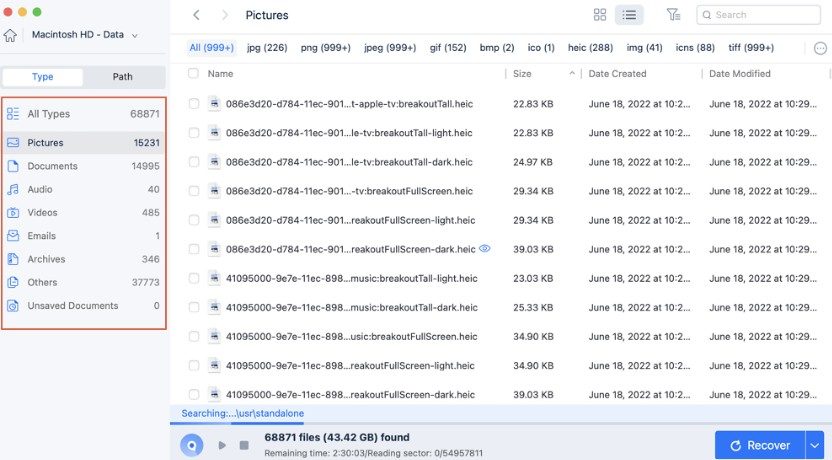Select Others category in sidebar
The image size is (832, 460).
[x=83, y=283]
